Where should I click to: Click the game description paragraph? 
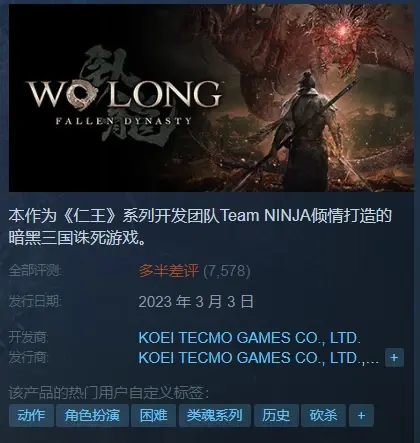tap(200, 227)
